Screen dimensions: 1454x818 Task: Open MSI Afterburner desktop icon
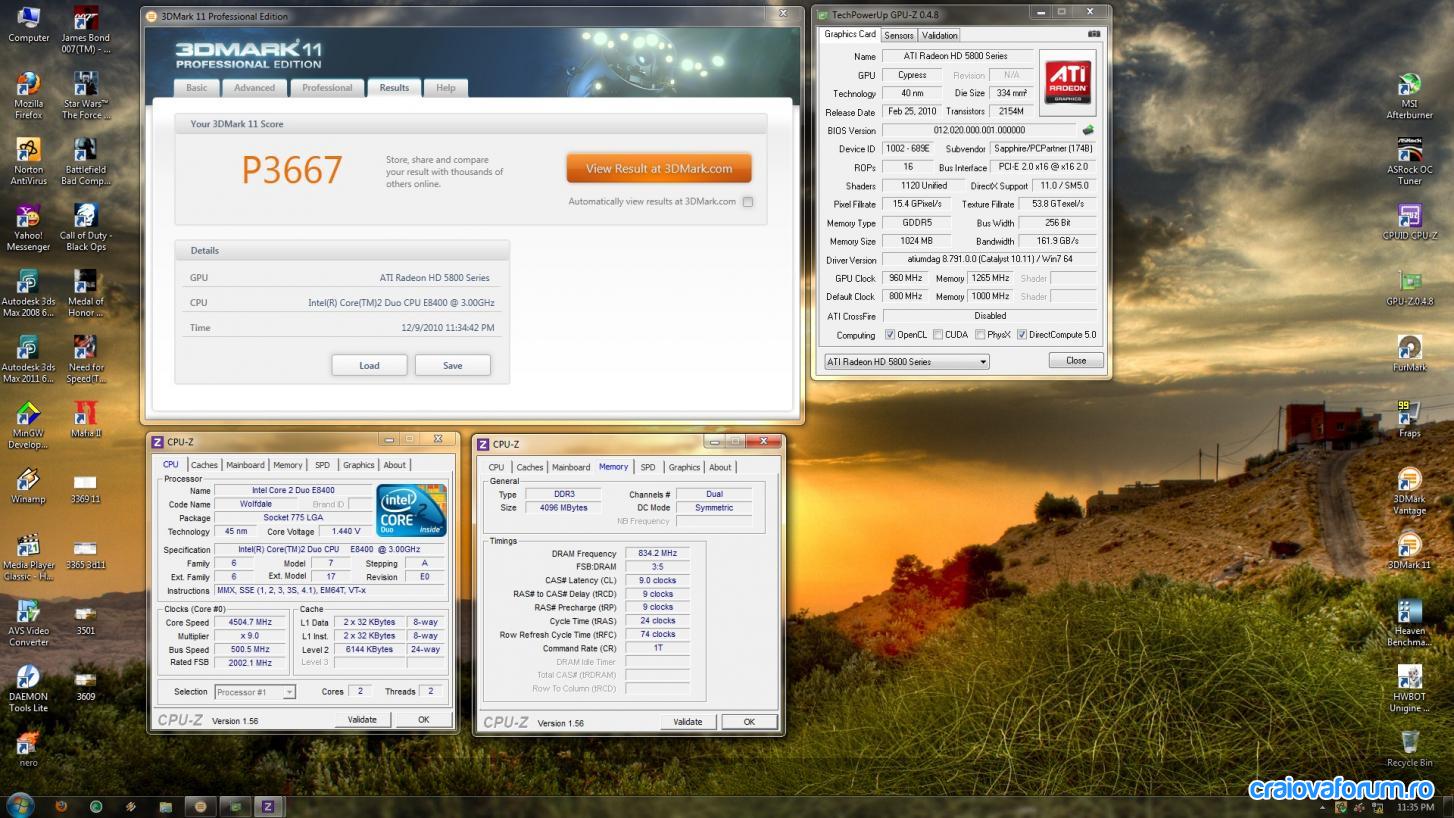pyautogui.click(x=1409, y=96)
